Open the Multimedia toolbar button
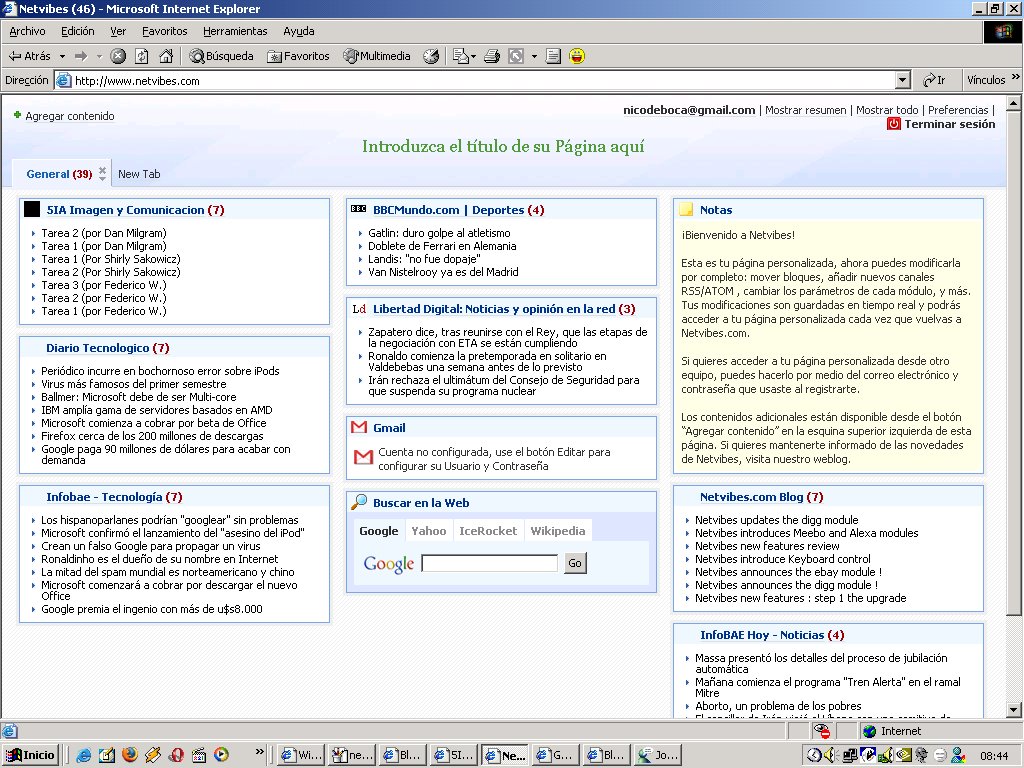1024x768 pixels. pos(377,56)
